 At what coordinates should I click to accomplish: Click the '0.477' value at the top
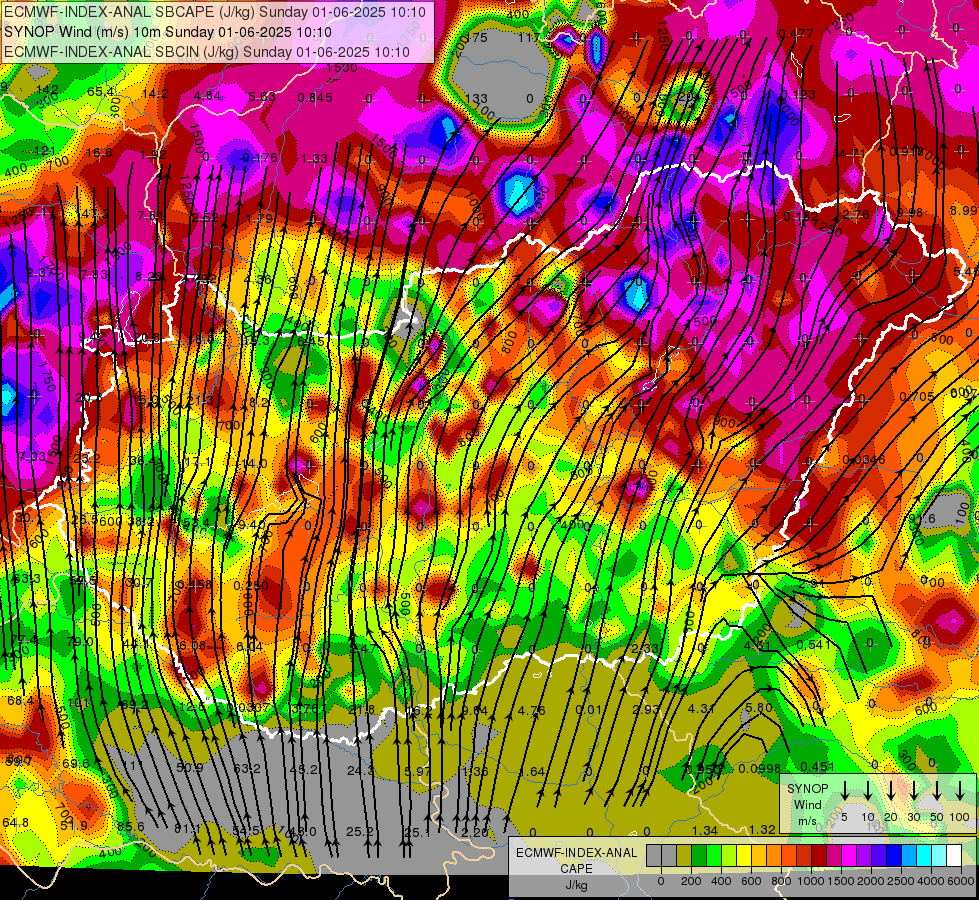(x=796, y=33)
